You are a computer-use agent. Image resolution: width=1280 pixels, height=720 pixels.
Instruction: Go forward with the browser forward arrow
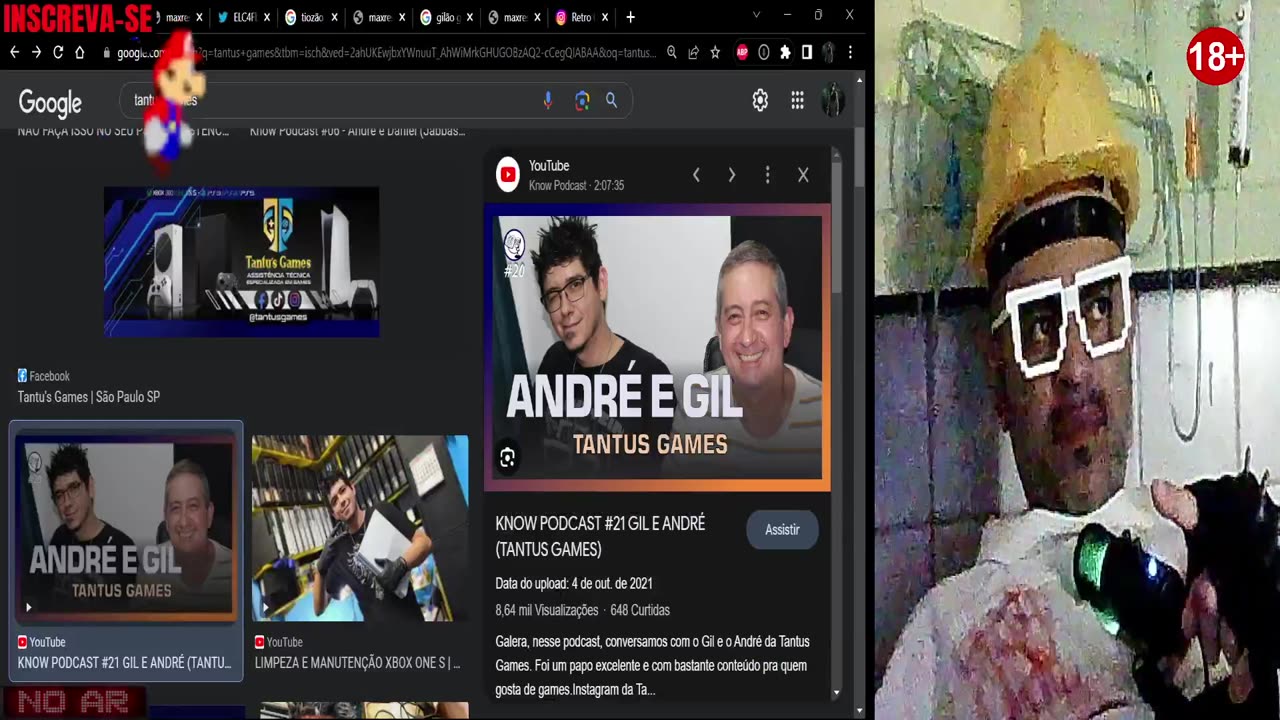pyautogui.click(x=36, y=52)
